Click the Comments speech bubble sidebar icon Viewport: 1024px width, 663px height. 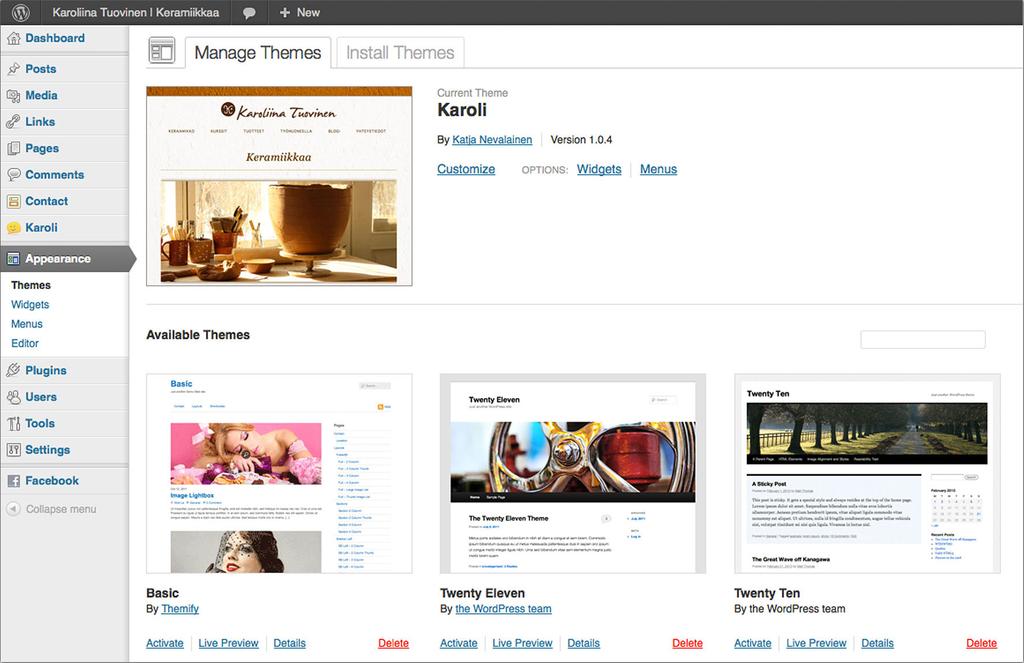[14, 174]
